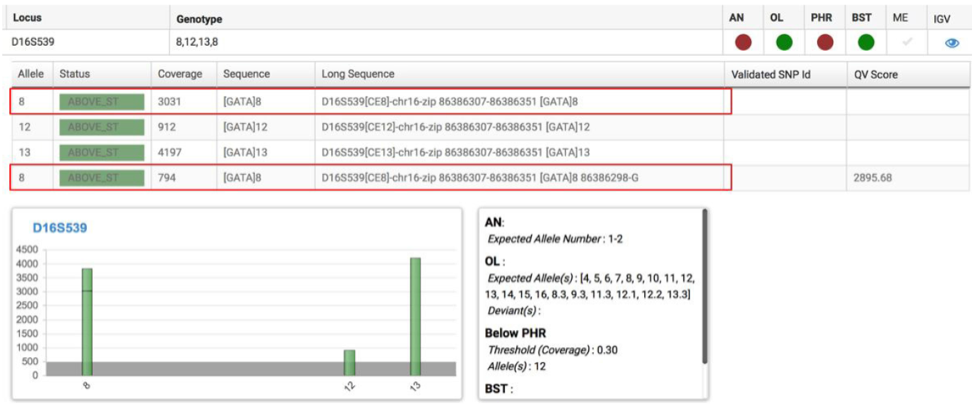975x404 pixels.
Task: Toggle the ME checkmark
Action: click(x=908, y=43)
